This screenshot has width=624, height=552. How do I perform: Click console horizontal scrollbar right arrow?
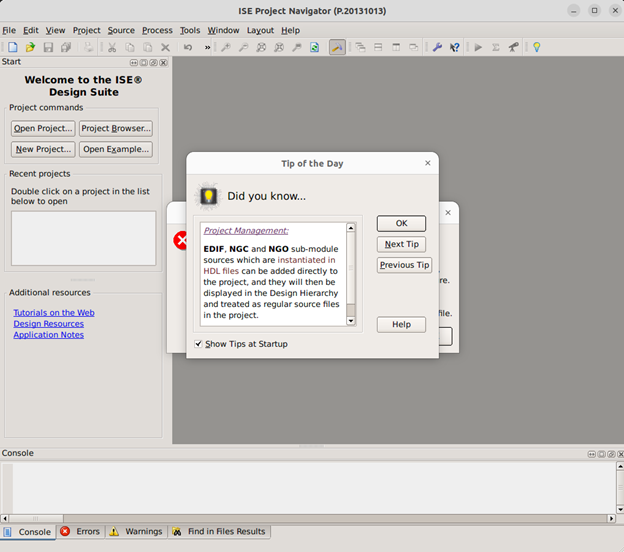pyautogui.click(x=612, y=519)
